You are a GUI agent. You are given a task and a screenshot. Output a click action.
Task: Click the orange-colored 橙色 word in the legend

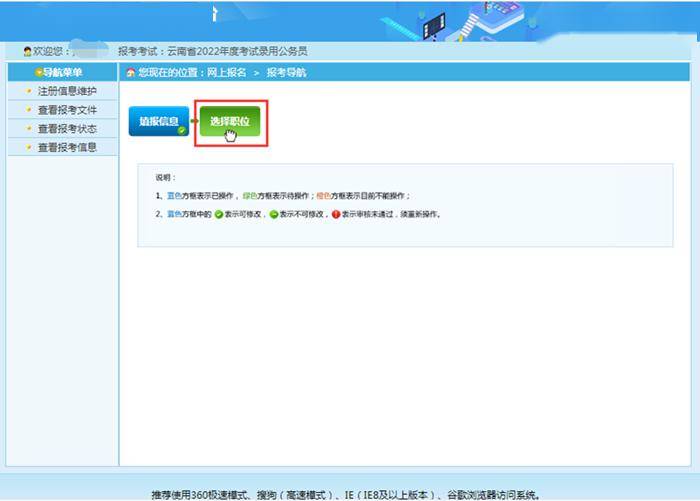pyautogui.click(x=322, y=196)
